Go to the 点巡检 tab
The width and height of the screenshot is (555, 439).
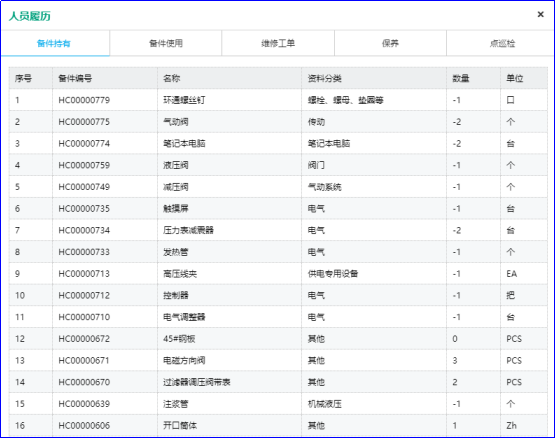coord(502,43)
